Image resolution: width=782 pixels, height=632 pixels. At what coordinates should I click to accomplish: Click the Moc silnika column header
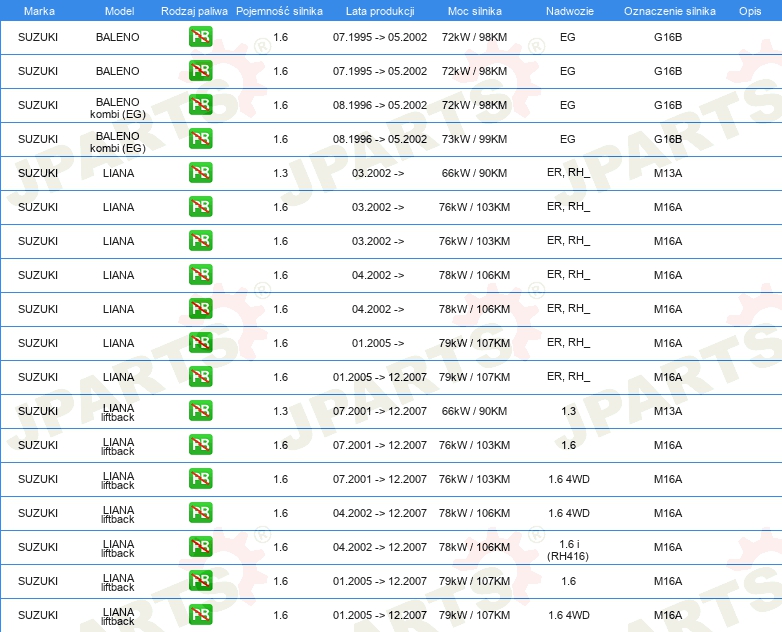pos(474,11)
